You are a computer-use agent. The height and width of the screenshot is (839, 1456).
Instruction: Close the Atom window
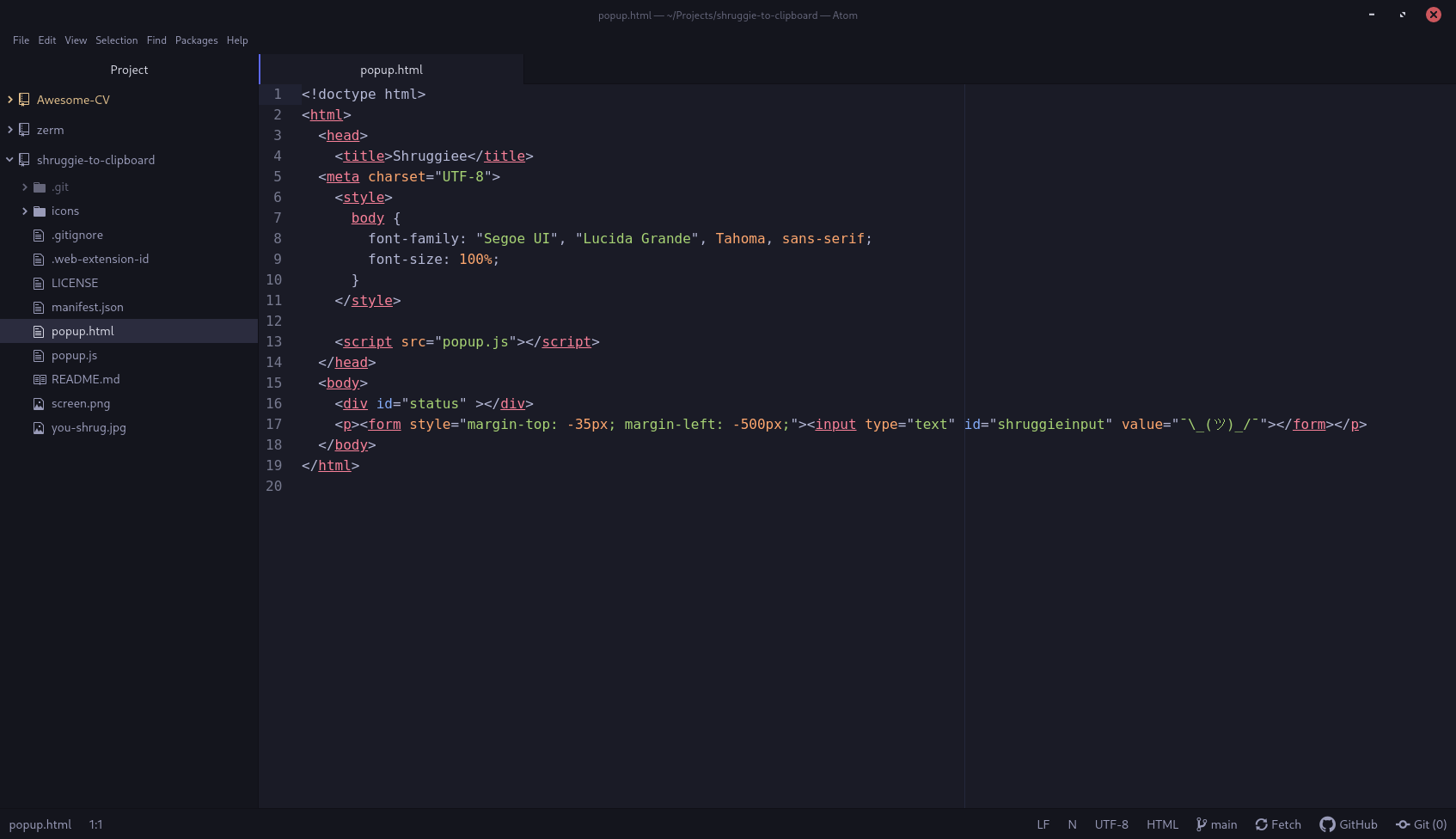(1434, 15)
